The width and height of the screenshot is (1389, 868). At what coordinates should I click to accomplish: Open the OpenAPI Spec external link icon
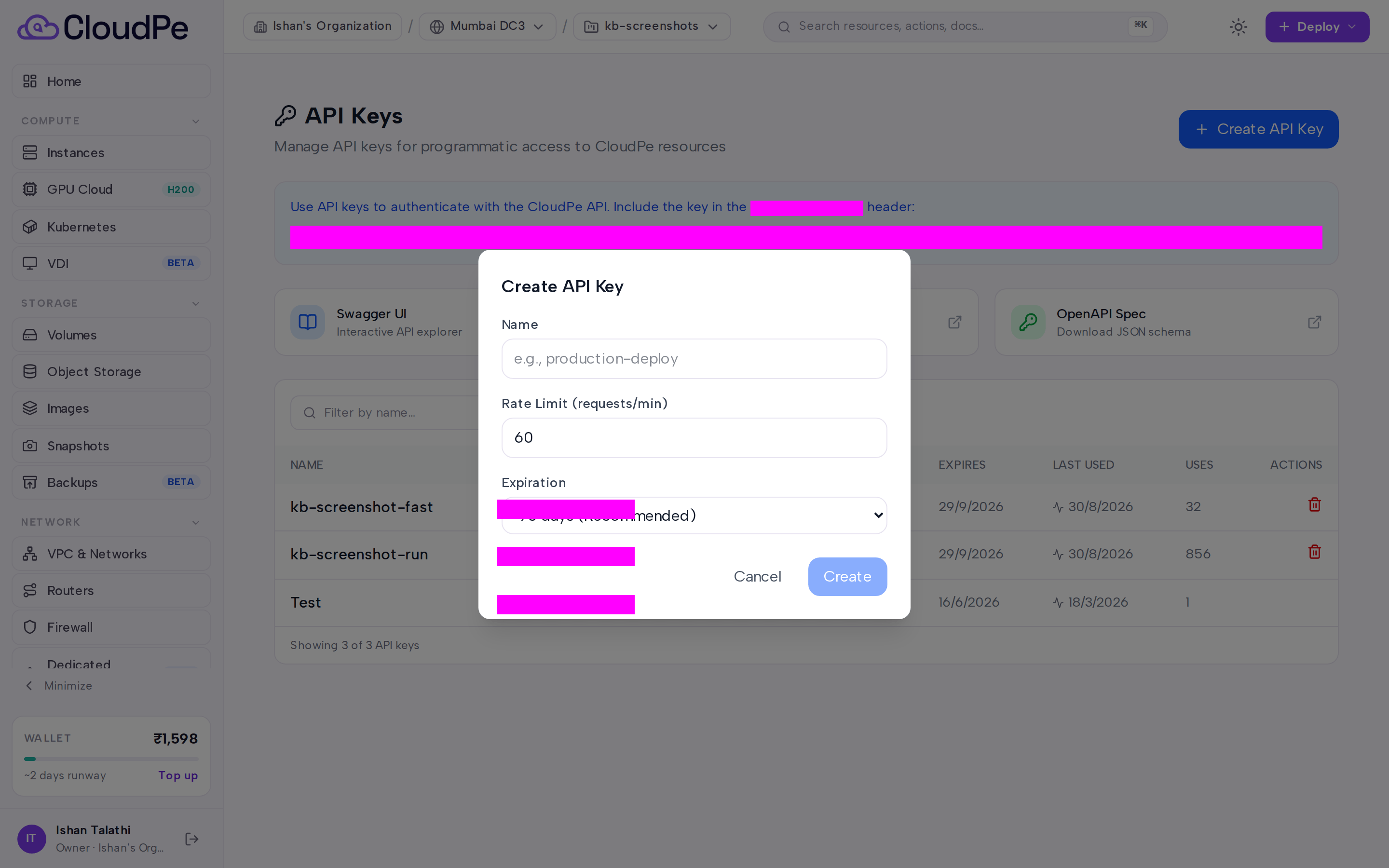click(x=1314, y=322)
